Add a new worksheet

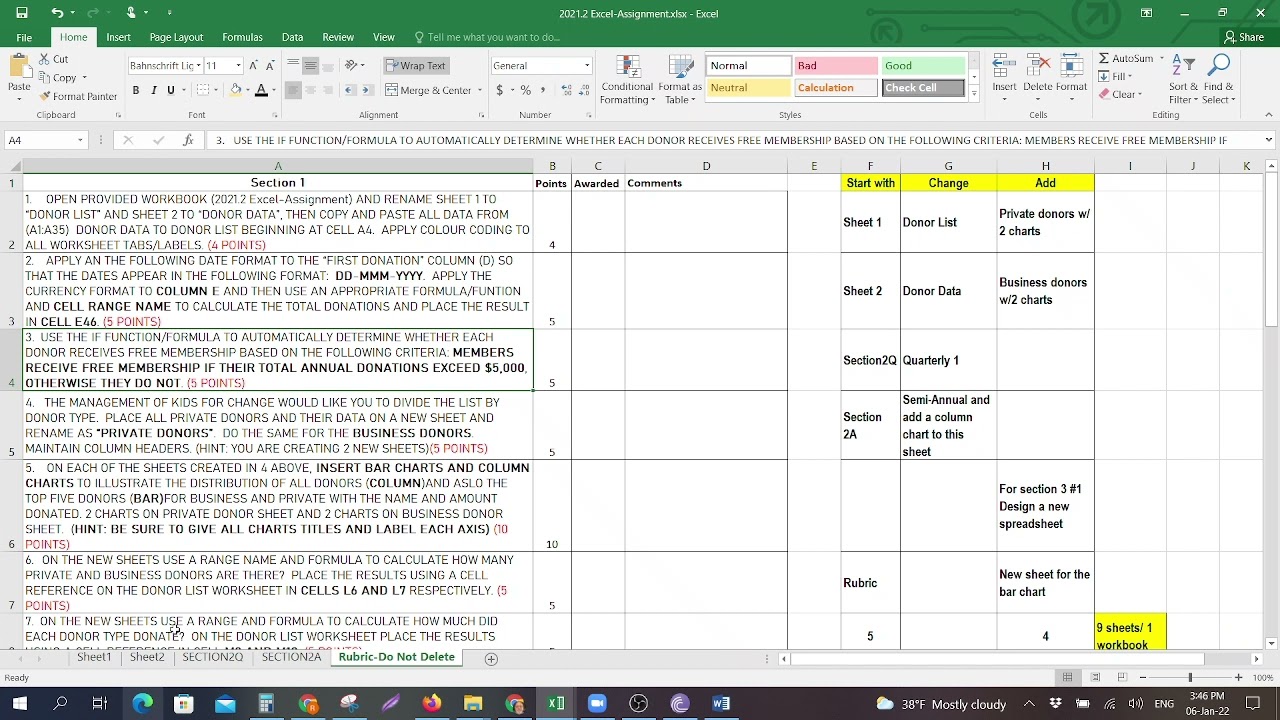491,659
